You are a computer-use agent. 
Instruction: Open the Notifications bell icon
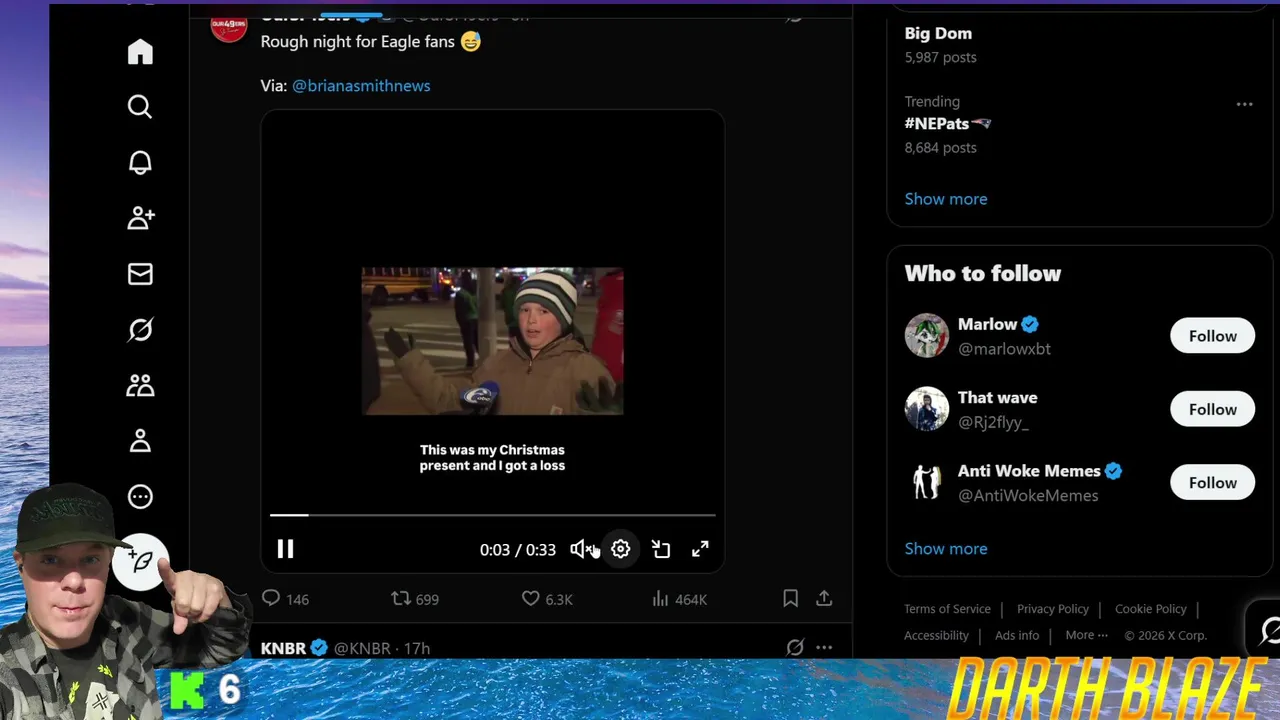140,163
